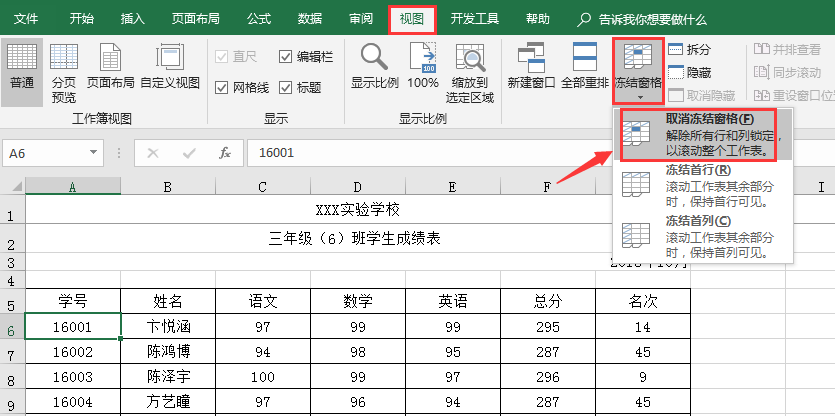
Task: Click 并排查看 view side by side
Action: coord(788,50)
